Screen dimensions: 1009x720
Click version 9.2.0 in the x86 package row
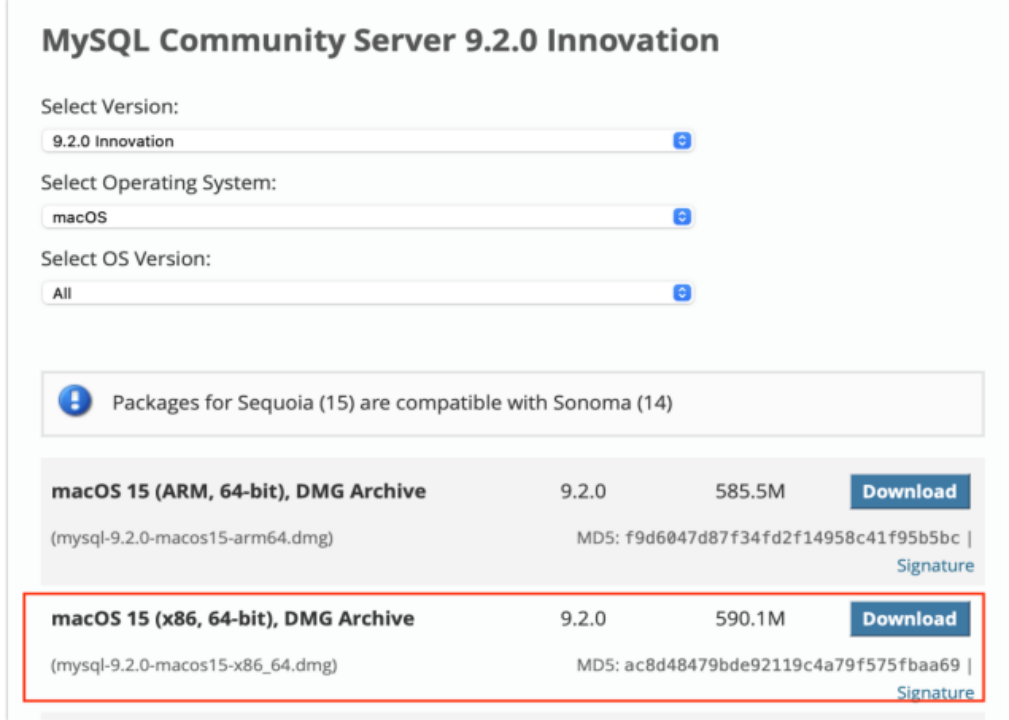coord(583,619)
